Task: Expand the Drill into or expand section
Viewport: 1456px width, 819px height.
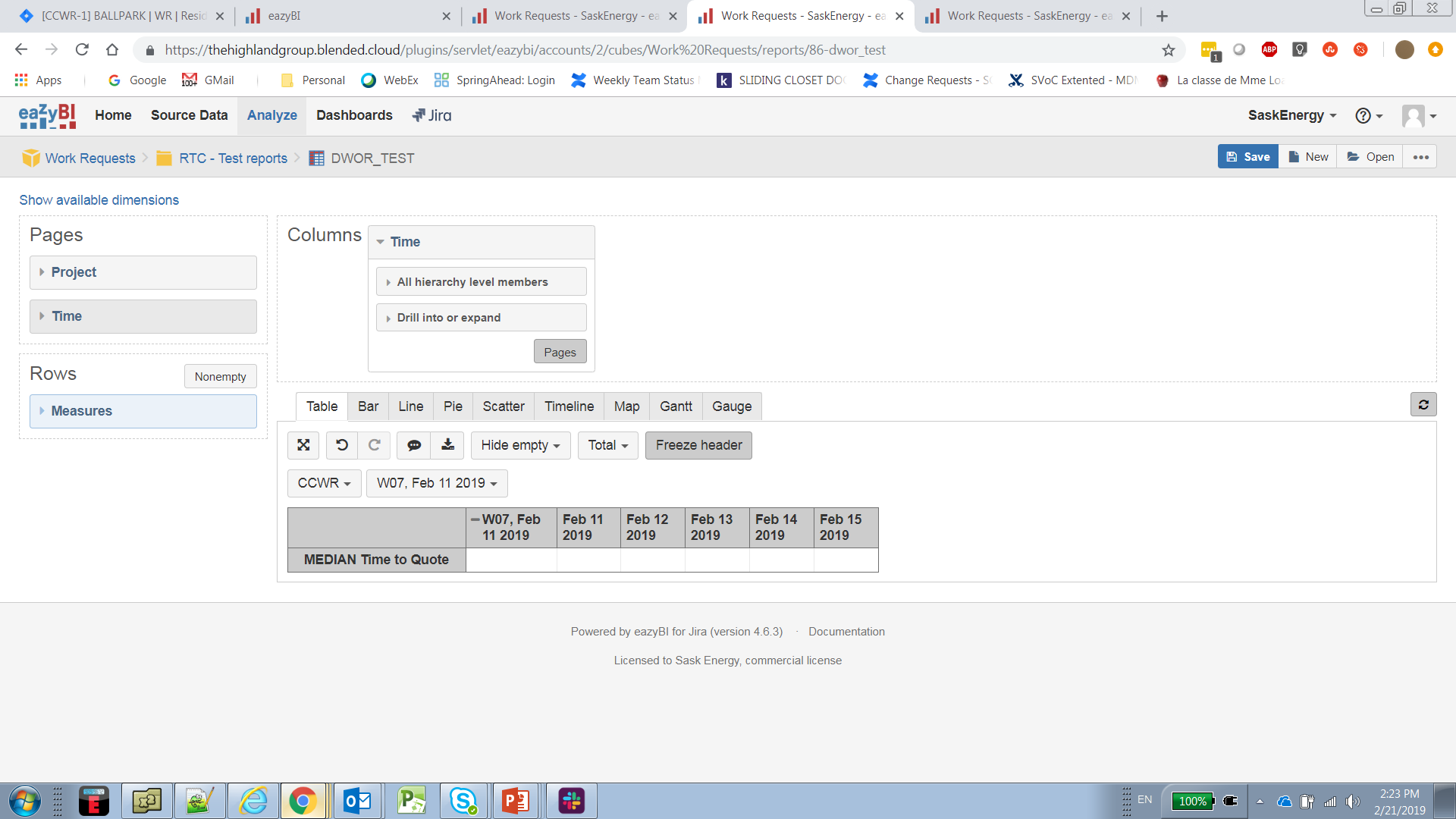Action: pyautogui.click(x=449, y=318)
